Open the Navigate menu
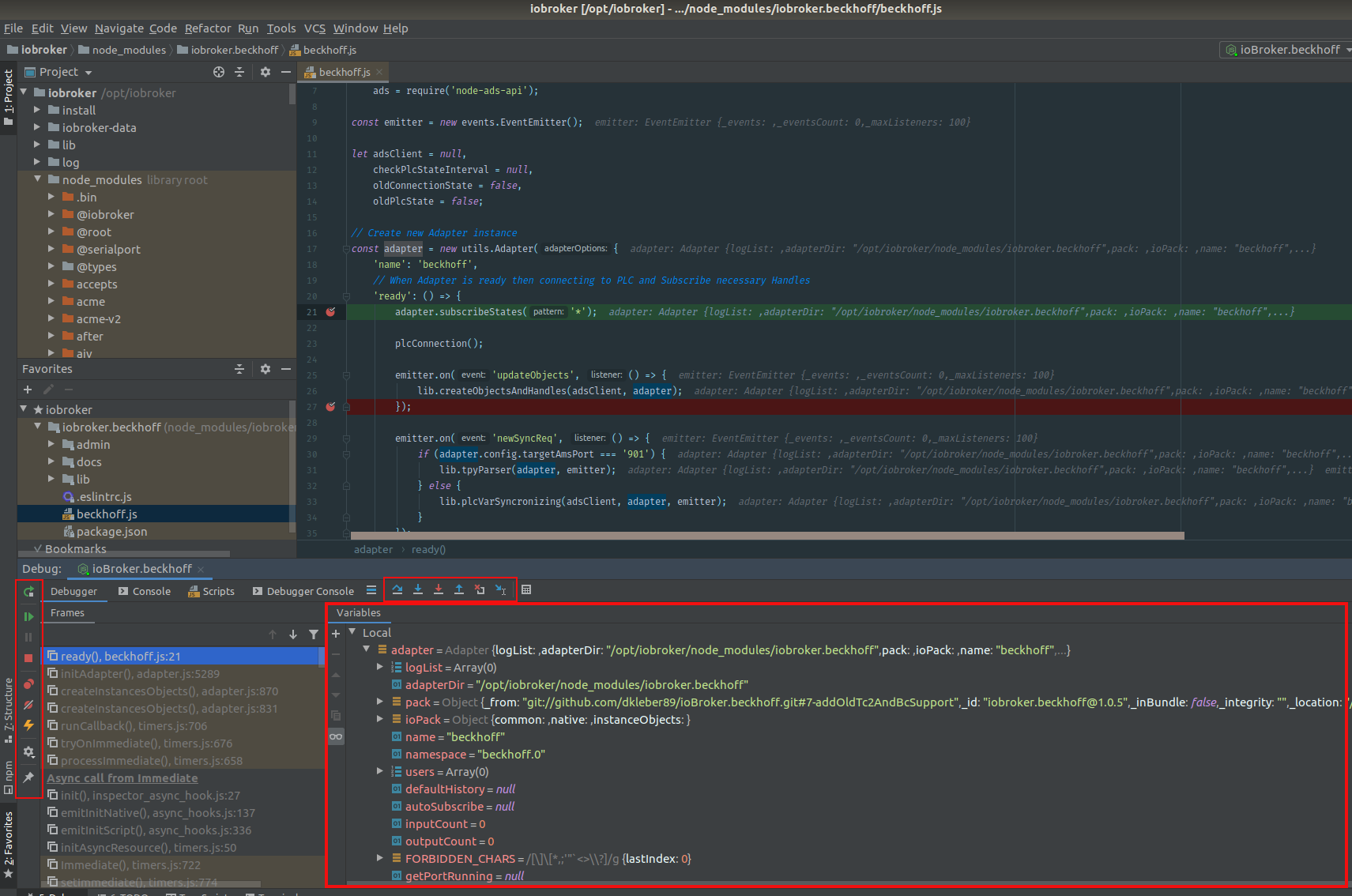Image resolution: width=1352 pixels, height=896 pixels. 119,28
